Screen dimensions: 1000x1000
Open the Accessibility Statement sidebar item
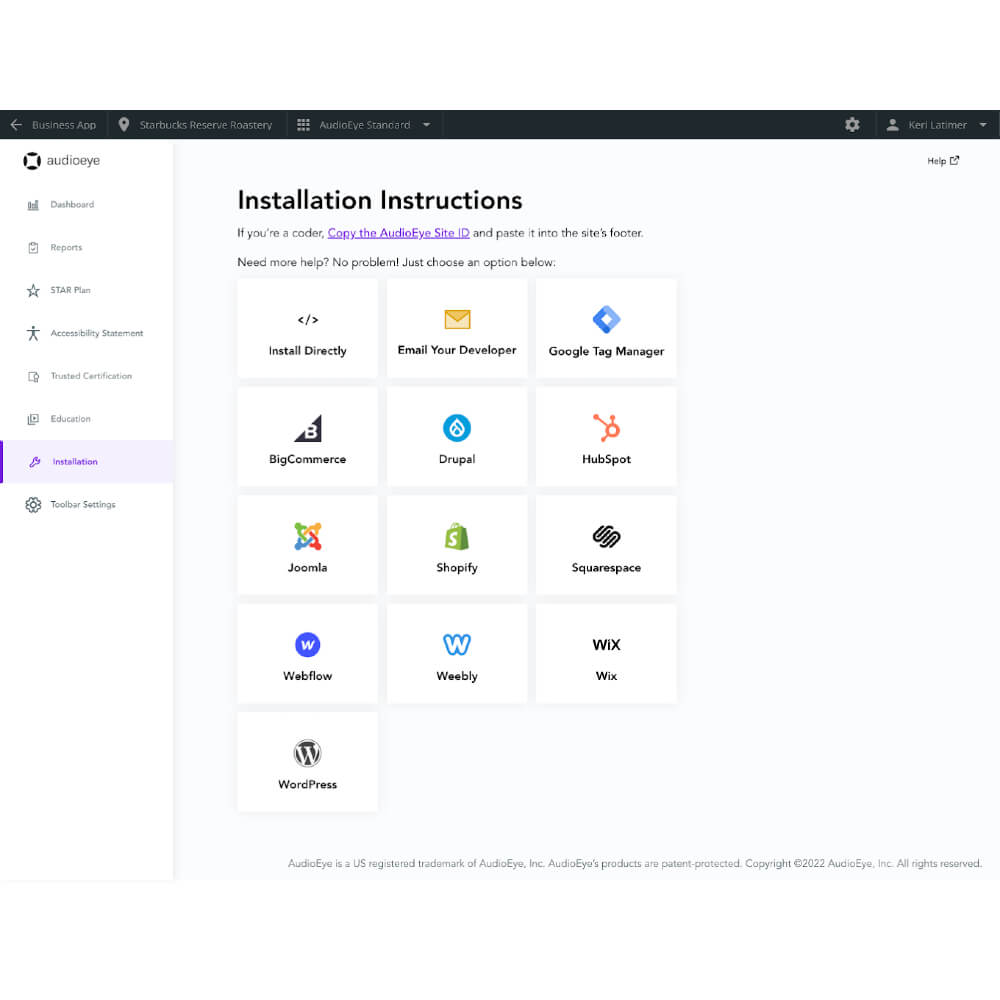[x=96, y=333]
